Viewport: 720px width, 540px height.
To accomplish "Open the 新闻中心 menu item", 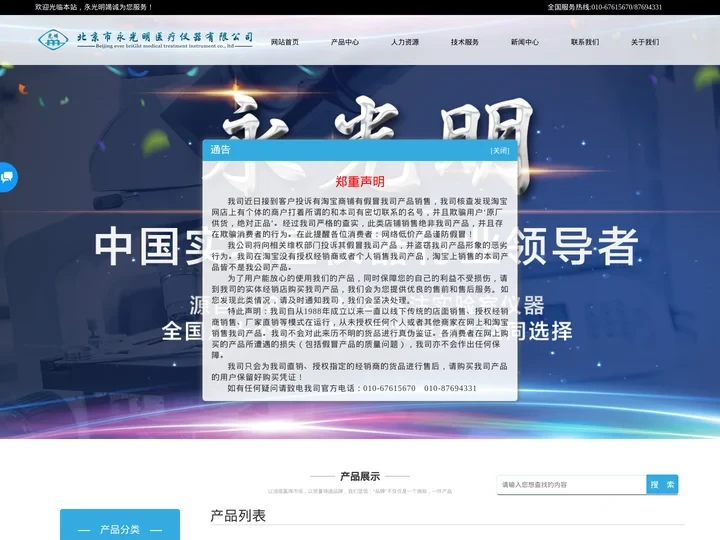I will point(525,42).
